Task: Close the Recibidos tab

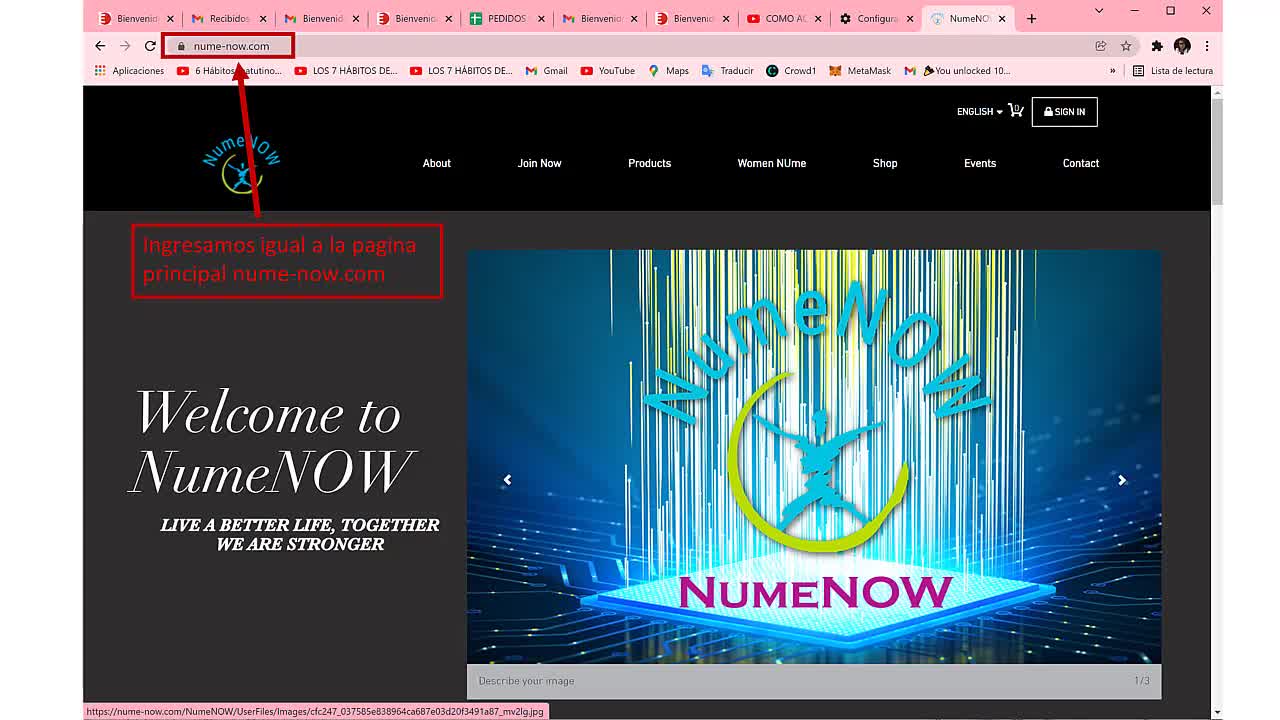Action: [263, 18]
